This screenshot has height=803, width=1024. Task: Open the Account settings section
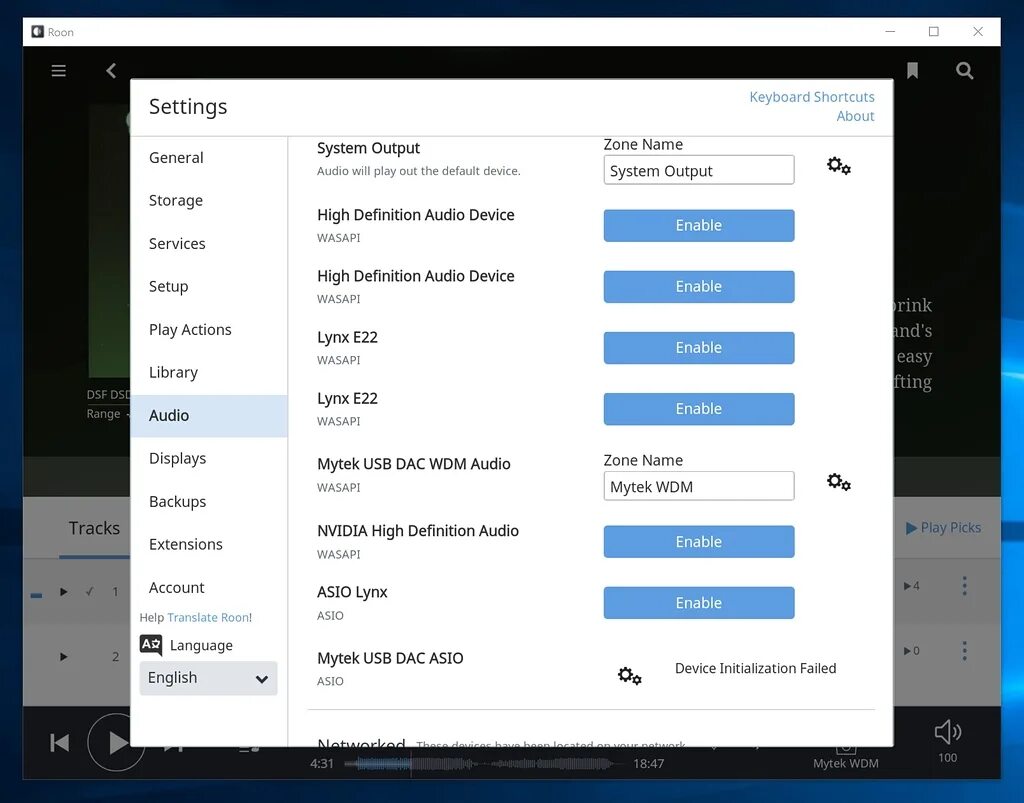tap(209, 588)
